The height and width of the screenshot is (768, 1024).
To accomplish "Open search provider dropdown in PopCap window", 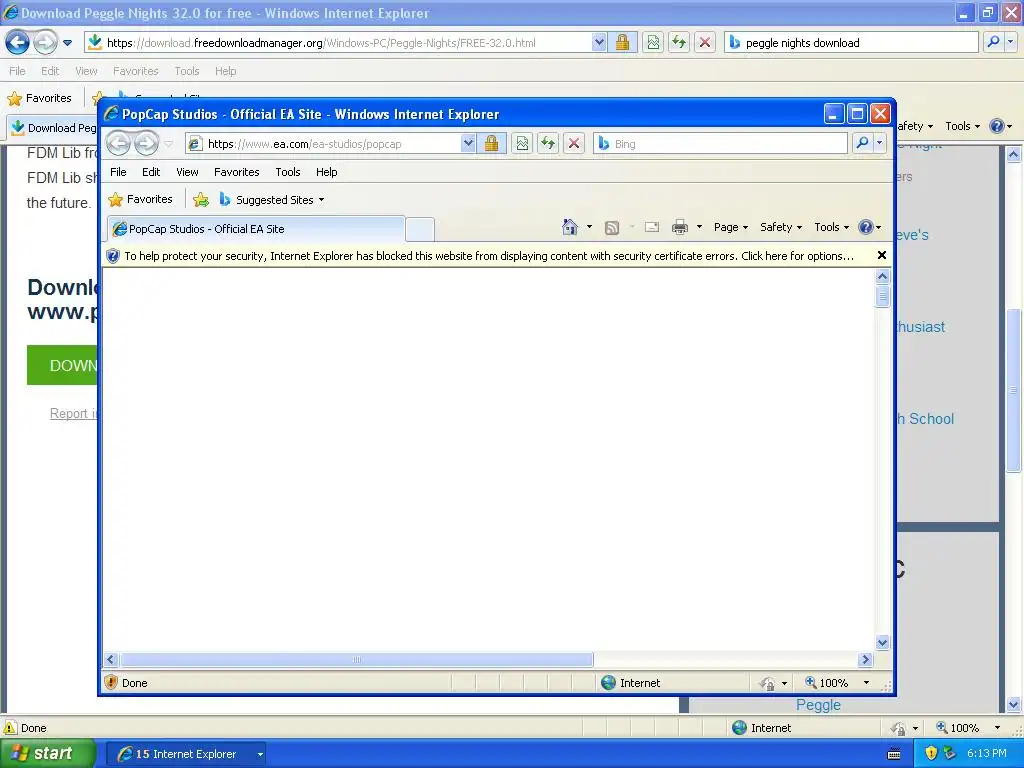I will 880,143.
